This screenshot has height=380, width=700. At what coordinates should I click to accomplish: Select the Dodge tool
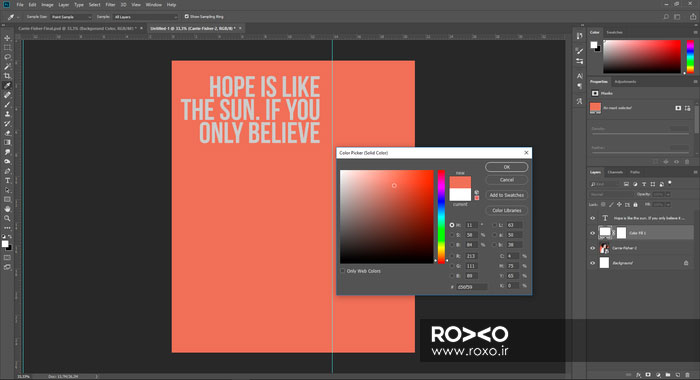click(x=7, y=161)
